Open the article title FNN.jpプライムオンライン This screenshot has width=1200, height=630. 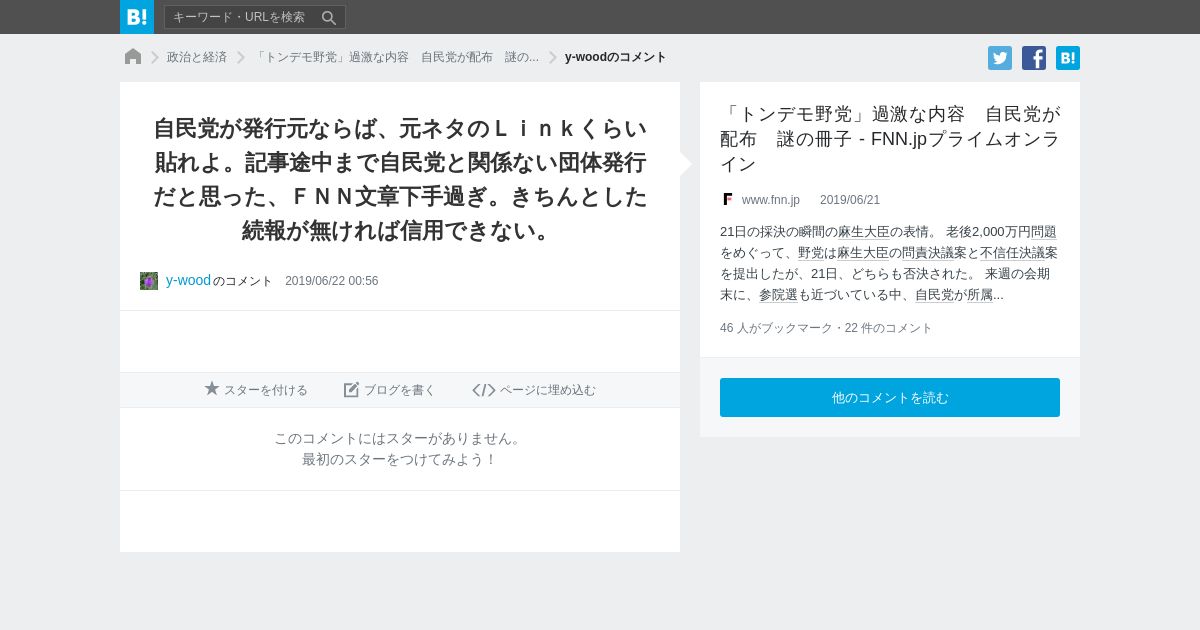coord(890,139)
